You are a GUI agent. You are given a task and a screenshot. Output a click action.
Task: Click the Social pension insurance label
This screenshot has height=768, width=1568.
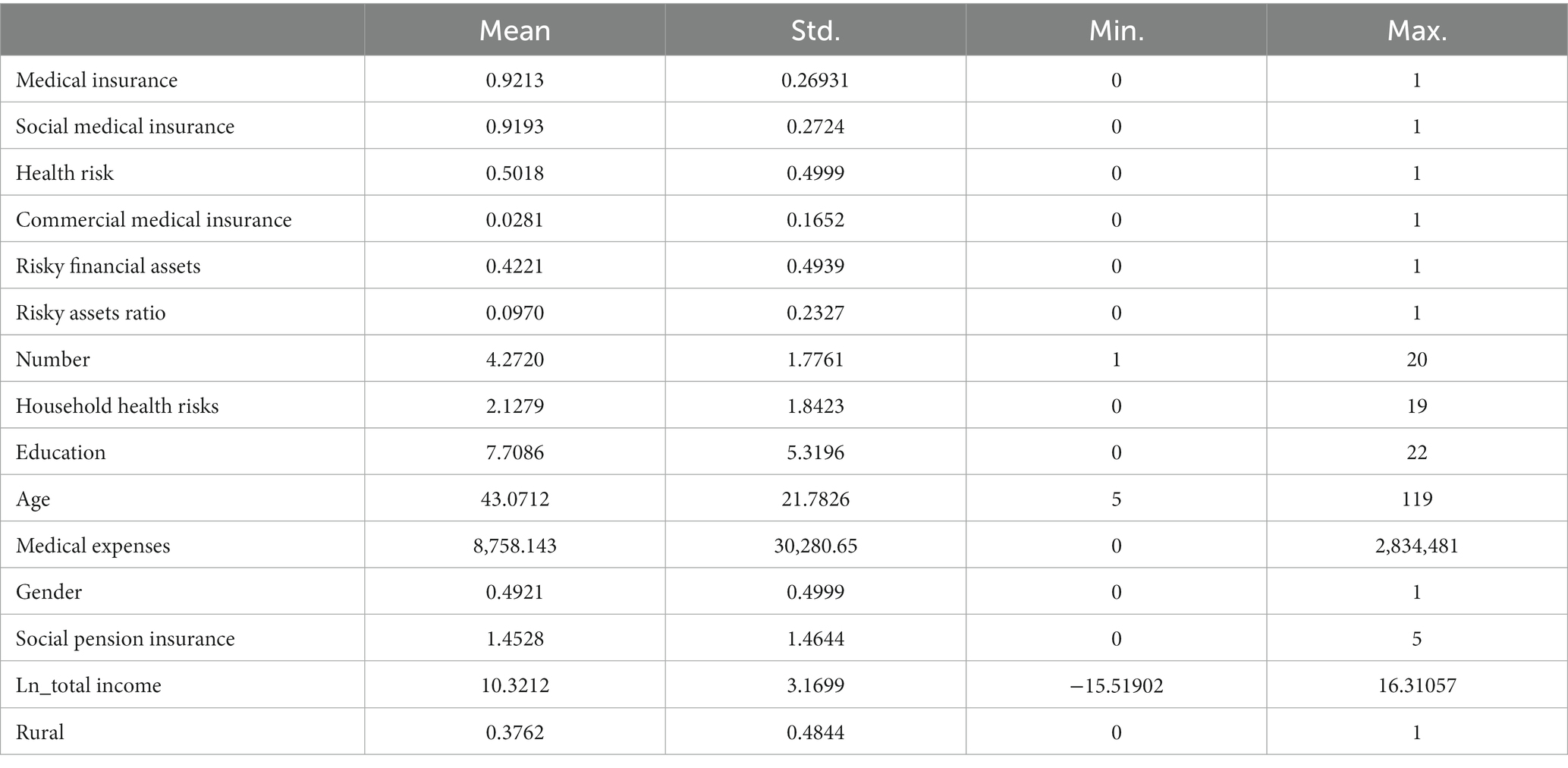(x=125, y=639)
